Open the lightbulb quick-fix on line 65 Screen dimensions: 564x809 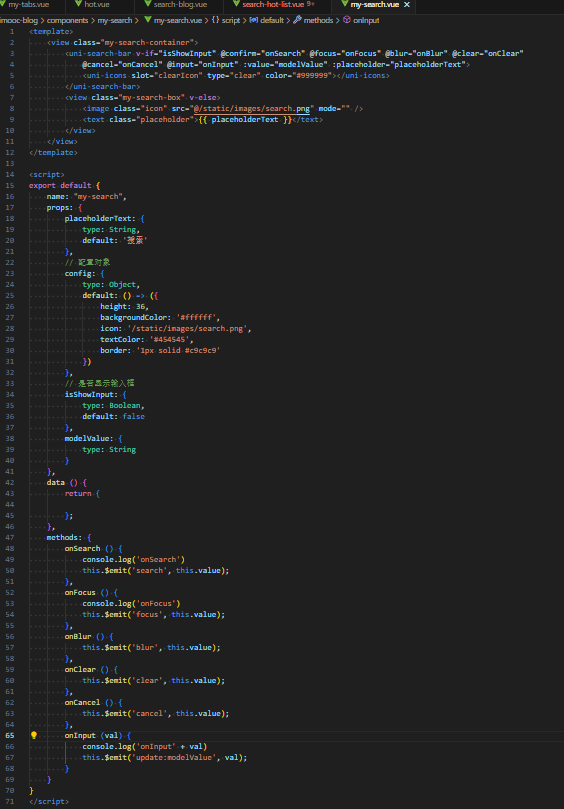34,735
